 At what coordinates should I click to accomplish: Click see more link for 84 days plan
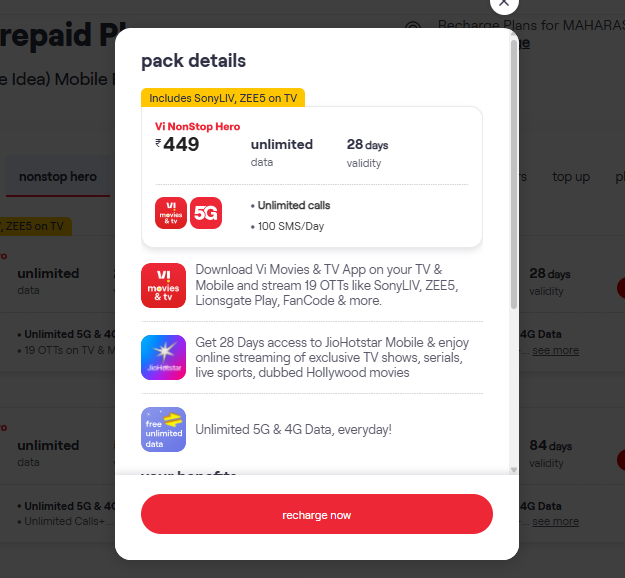coord(555,521)
